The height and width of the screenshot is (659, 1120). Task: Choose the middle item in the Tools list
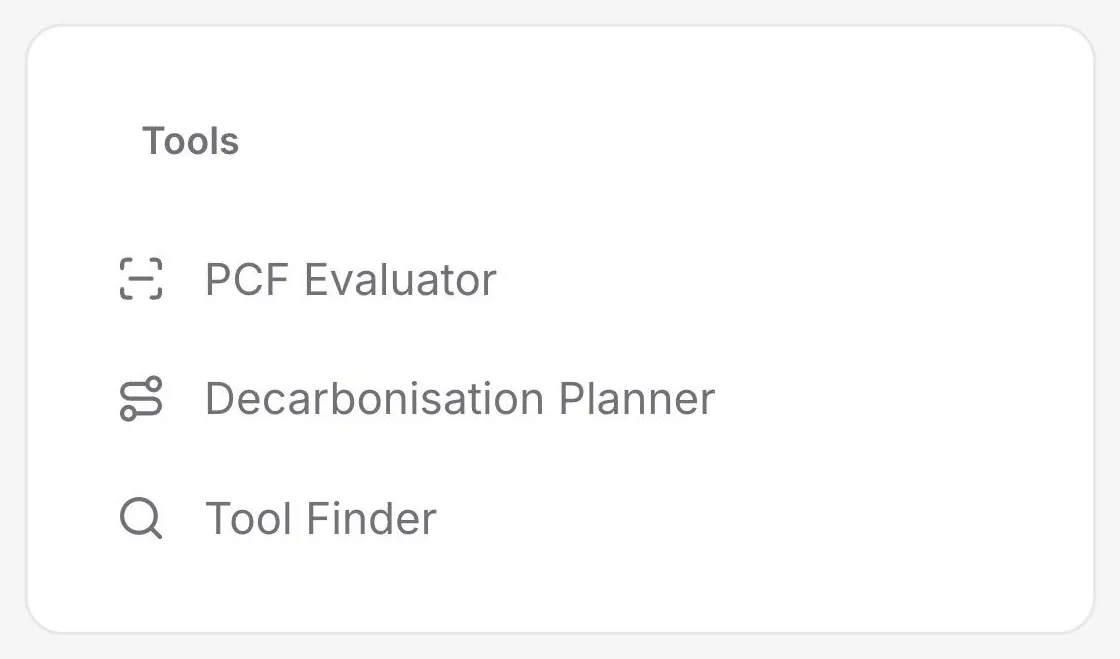coord(417,398)
